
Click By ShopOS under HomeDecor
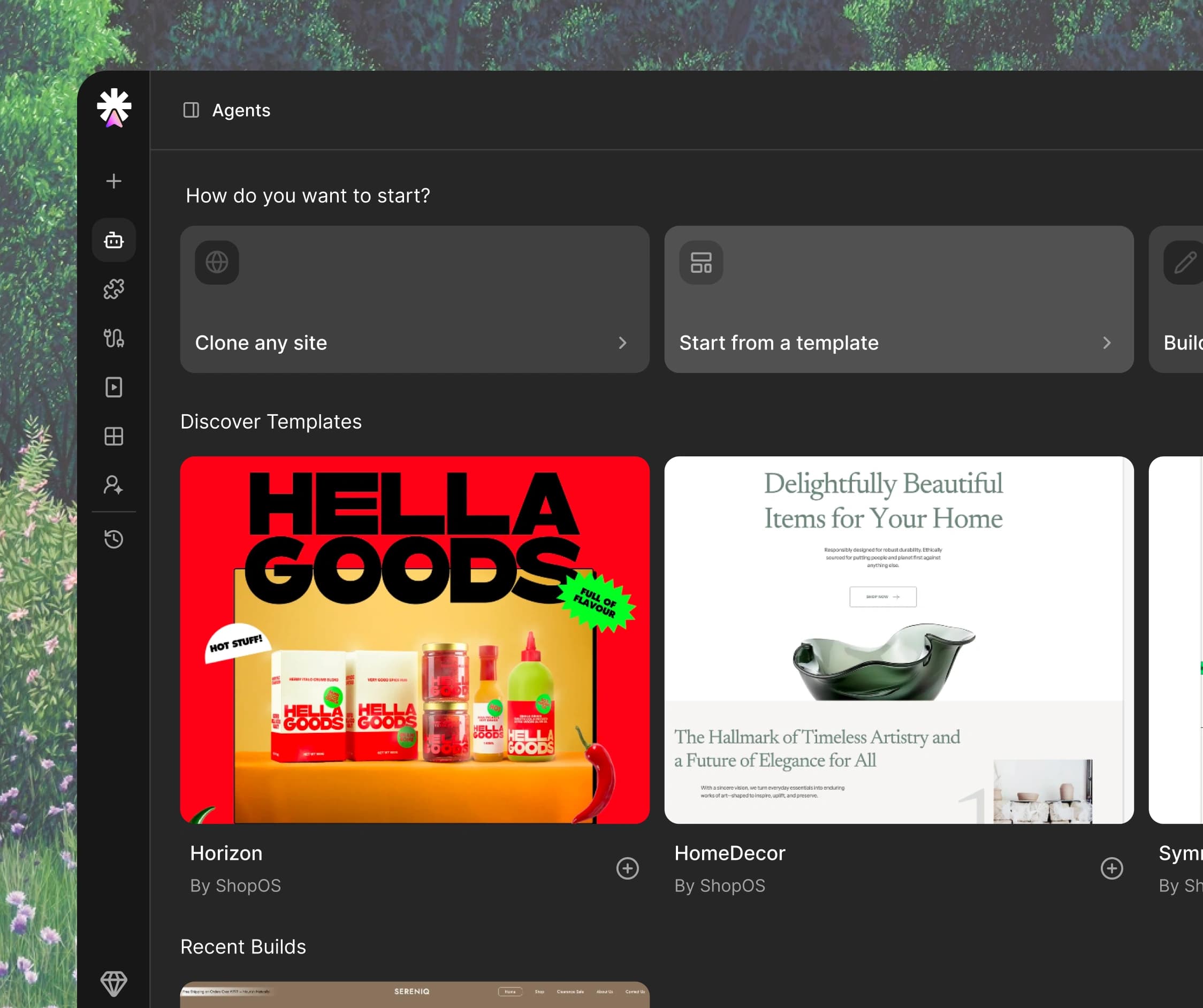[720, 885]
